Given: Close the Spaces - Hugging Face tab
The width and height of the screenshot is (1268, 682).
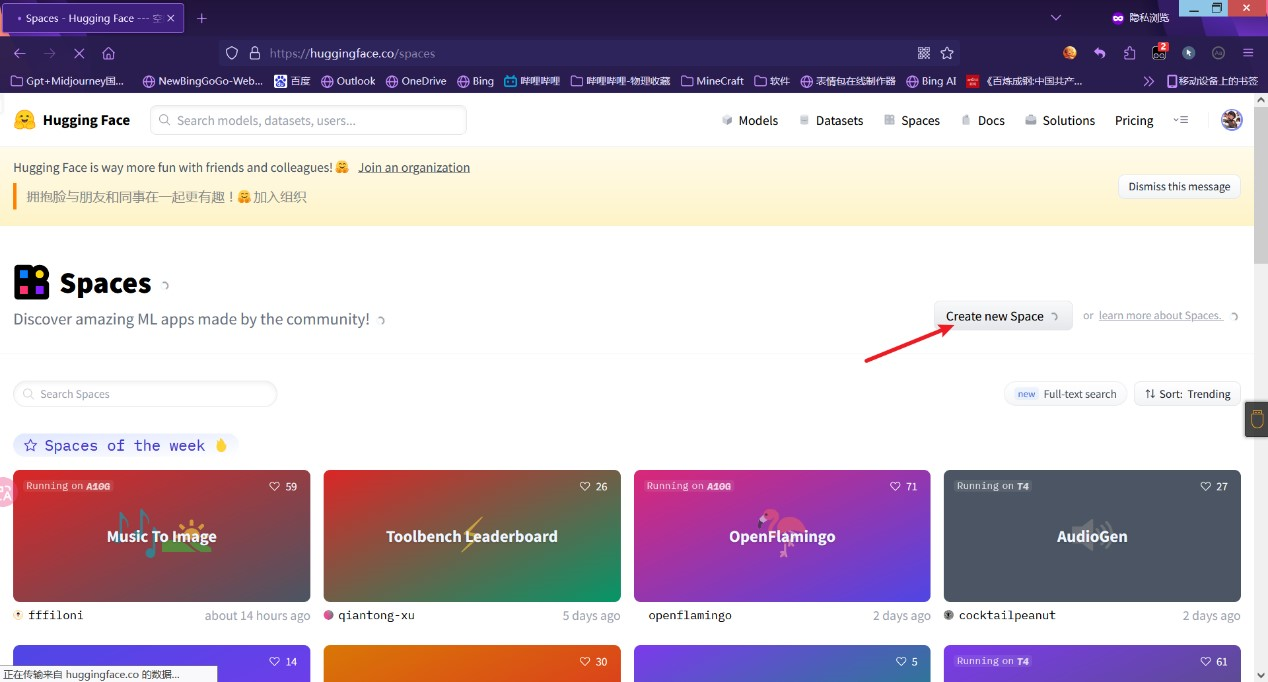Looking at the screenshot, I should point(171,18).
